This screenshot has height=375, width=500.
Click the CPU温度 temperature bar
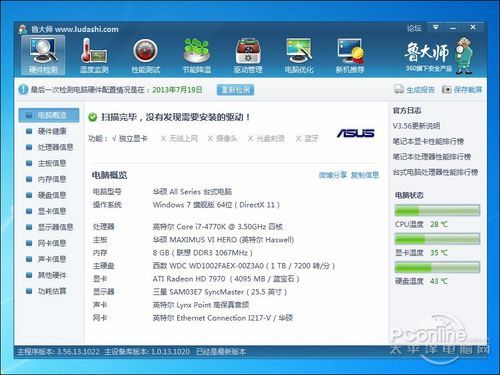437,211
